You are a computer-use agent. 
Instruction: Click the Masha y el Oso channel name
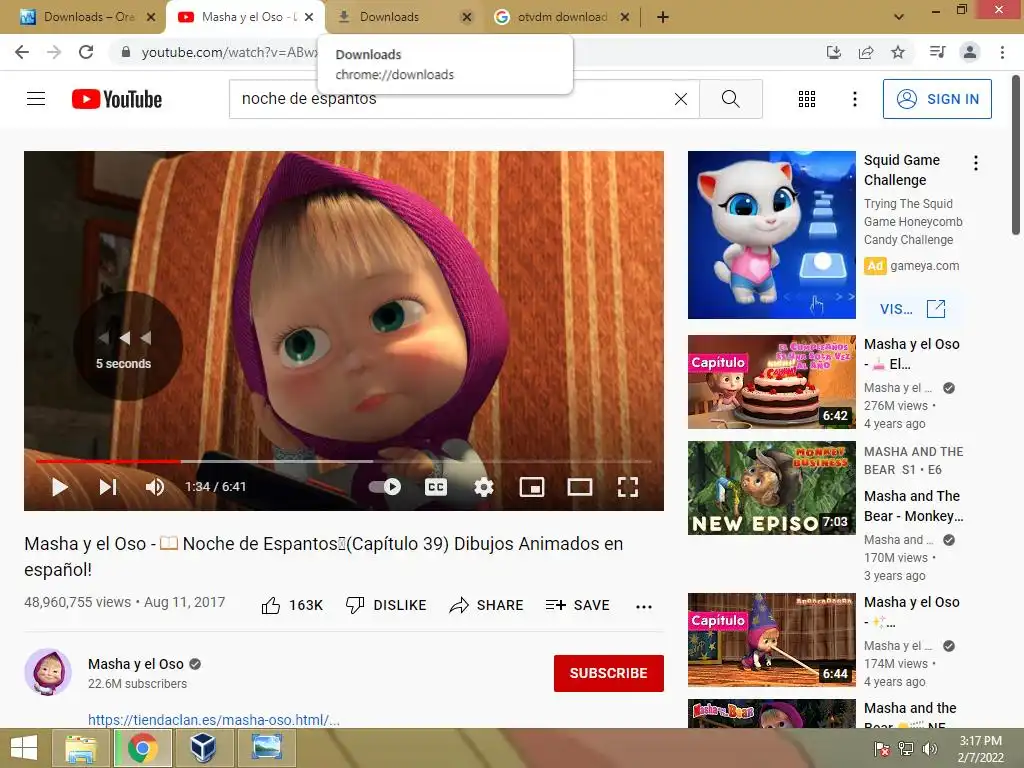pyautogui.click(x=136, y=664)
